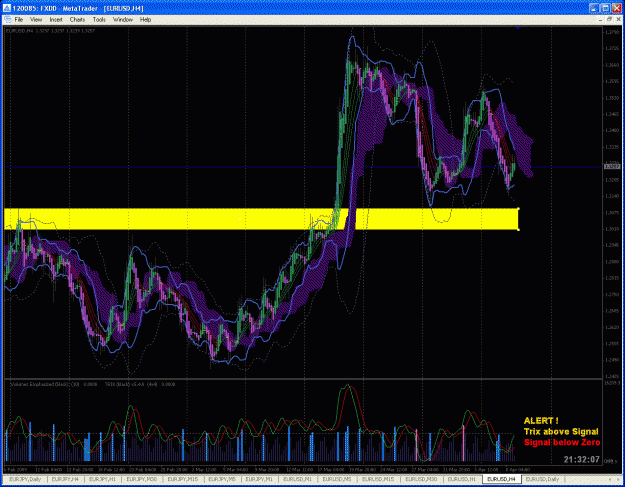The width and height of the screenshot is (625, 487).
Task: Switch to the EURUSD,Daily chart tab
Action: (x=542, y=479)
